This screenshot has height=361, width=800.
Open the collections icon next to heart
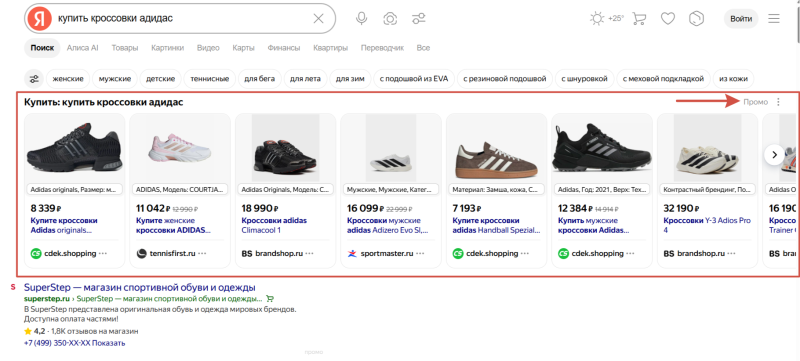(x=696, y=19)
